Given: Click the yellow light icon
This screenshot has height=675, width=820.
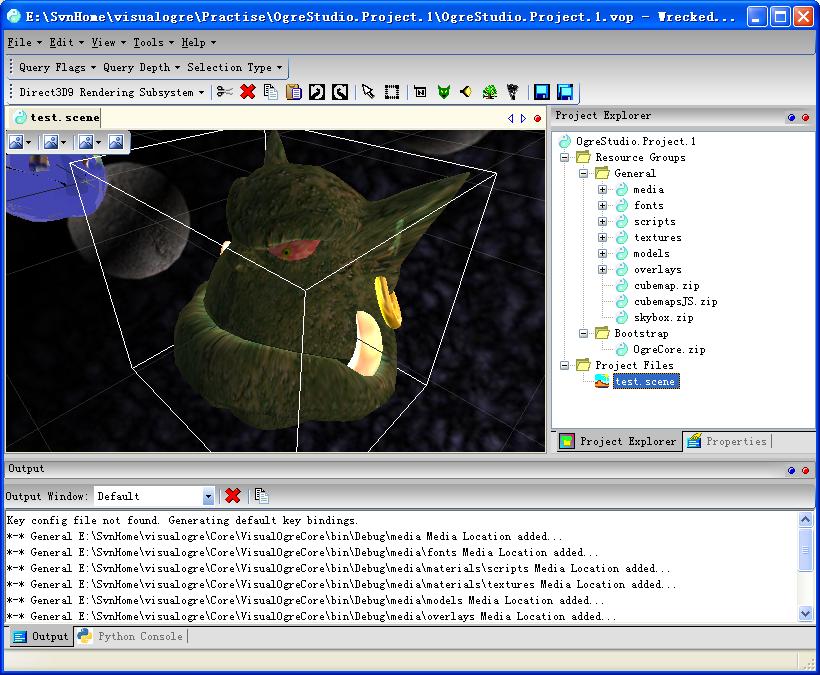Looking at the screenshot, I should click(466, 92).
